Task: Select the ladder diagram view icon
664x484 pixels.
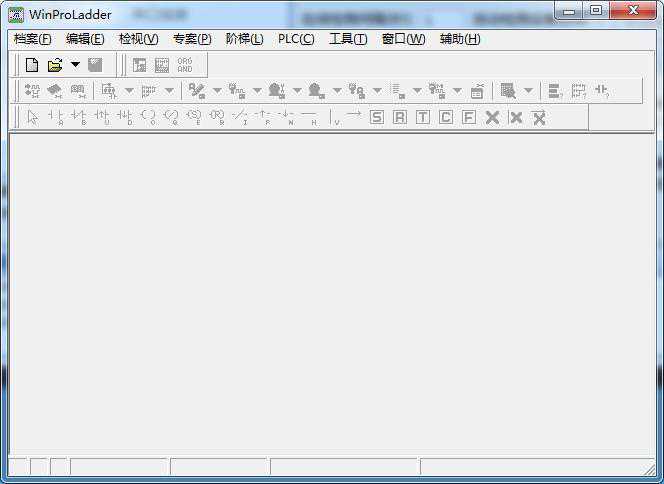Action: pyautogui.click(x=139, y=65)
